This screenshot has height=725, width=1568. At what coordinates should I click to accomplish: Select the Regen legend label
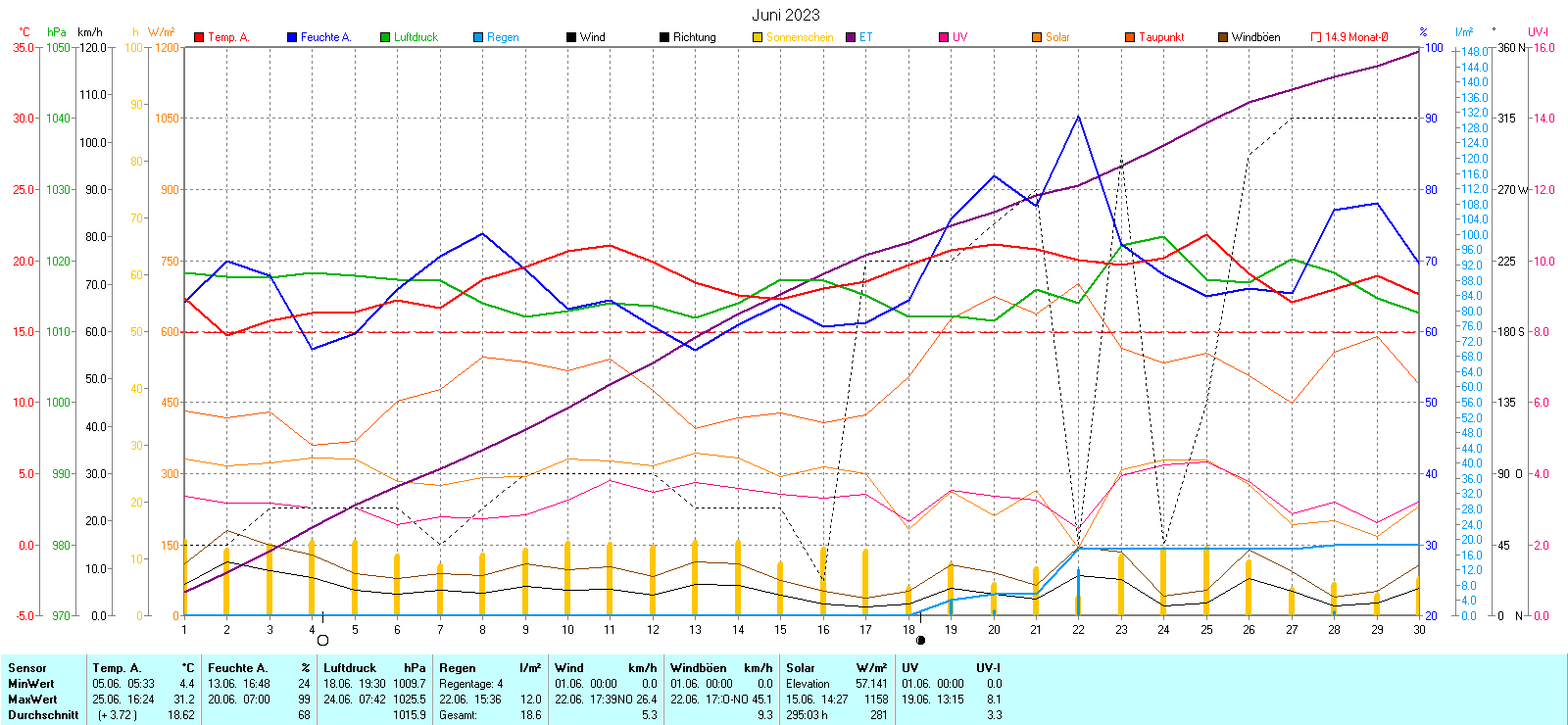click(x=503, y=37)
